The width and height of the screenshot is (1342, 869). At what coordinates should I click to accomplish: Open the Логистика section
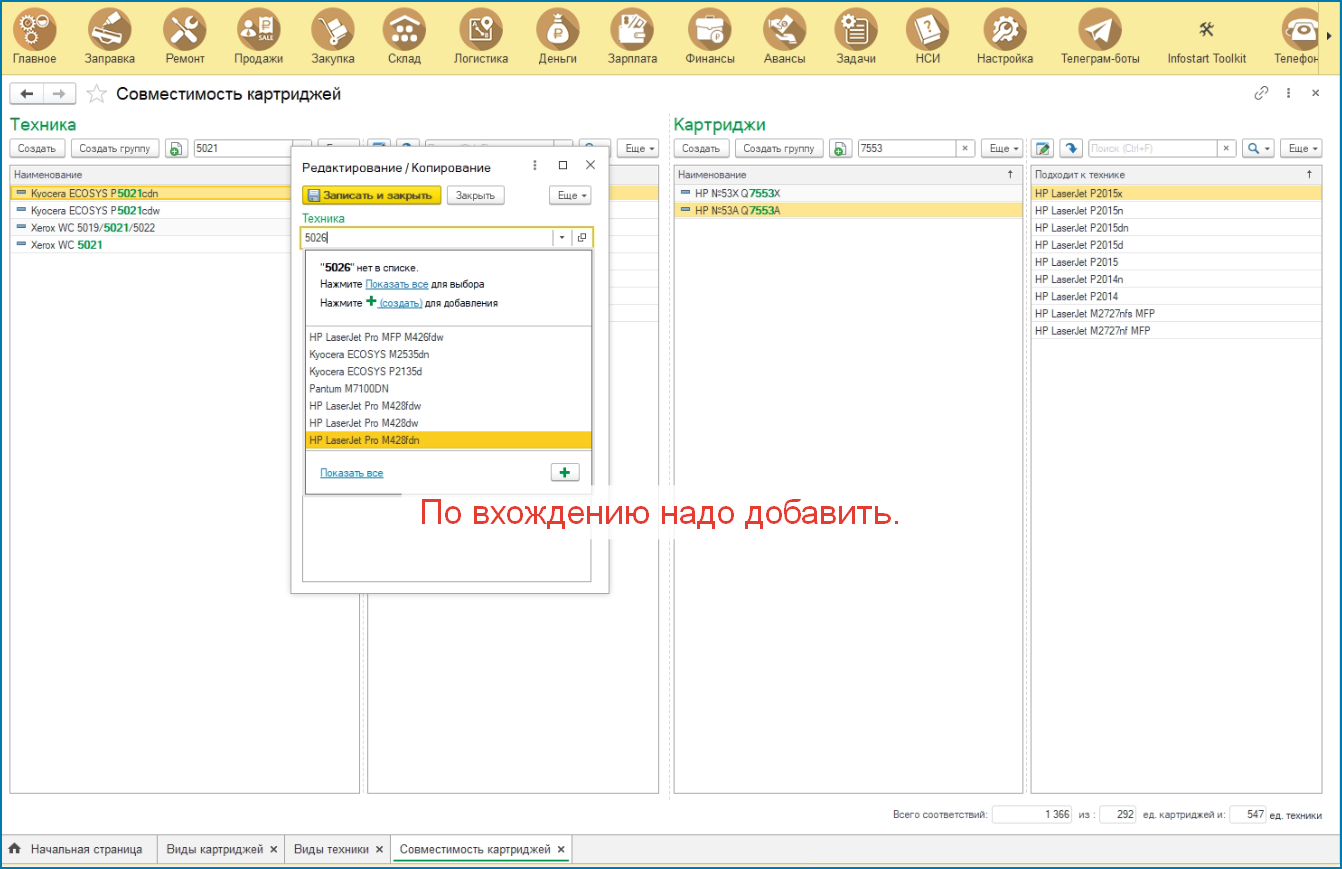[481, 37]
